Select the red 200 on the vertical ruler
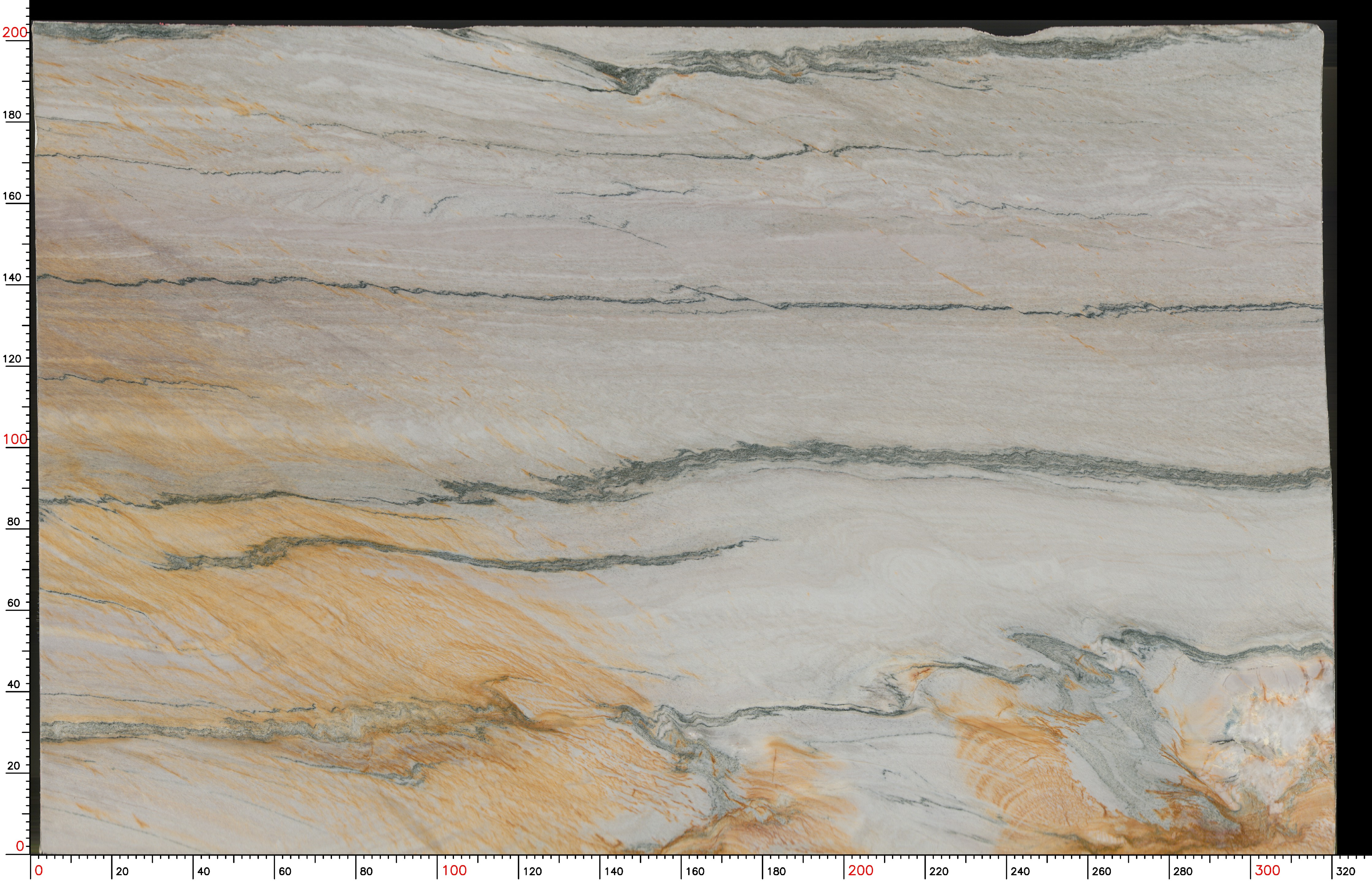The height and width of the screenshot is (885, 1372). [x=15, y=32]
